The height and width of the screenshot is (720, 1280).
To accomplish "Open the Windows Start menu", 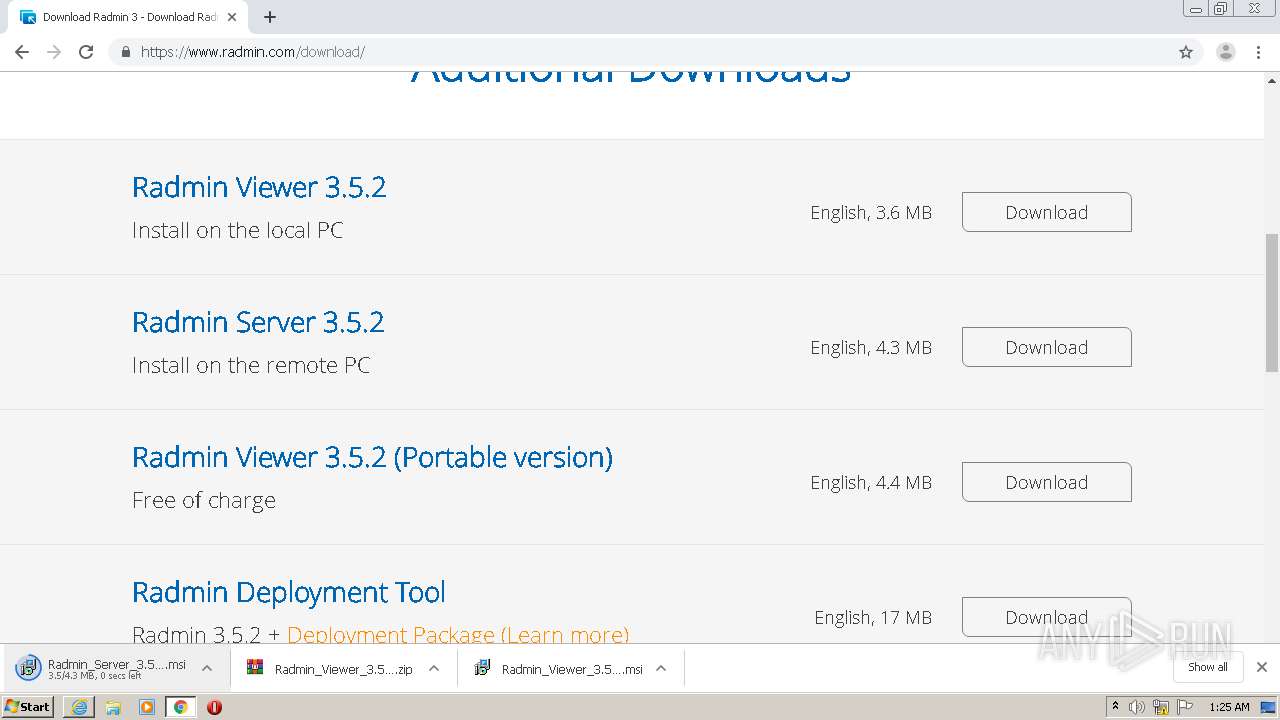I will click(28, 706).
